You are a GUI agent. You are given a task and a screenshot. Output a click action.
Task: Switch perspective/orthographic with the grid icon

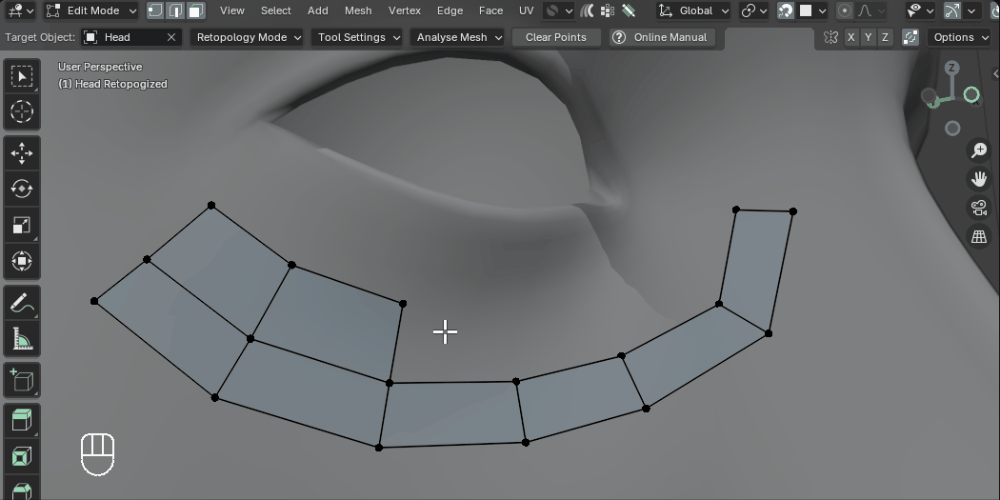tap(979, 237)
